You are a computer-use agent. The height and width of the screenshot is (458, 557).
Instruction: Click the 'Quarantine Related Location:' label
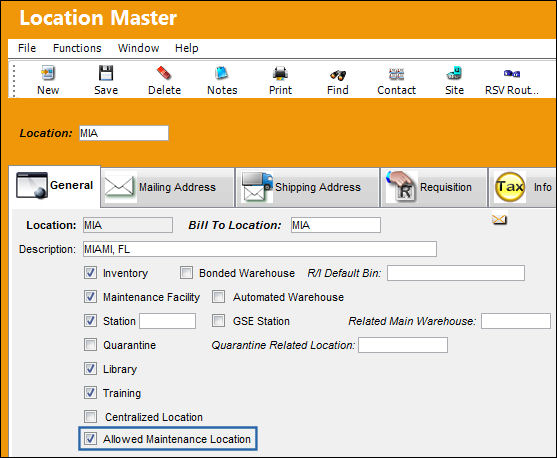(283, 345)
